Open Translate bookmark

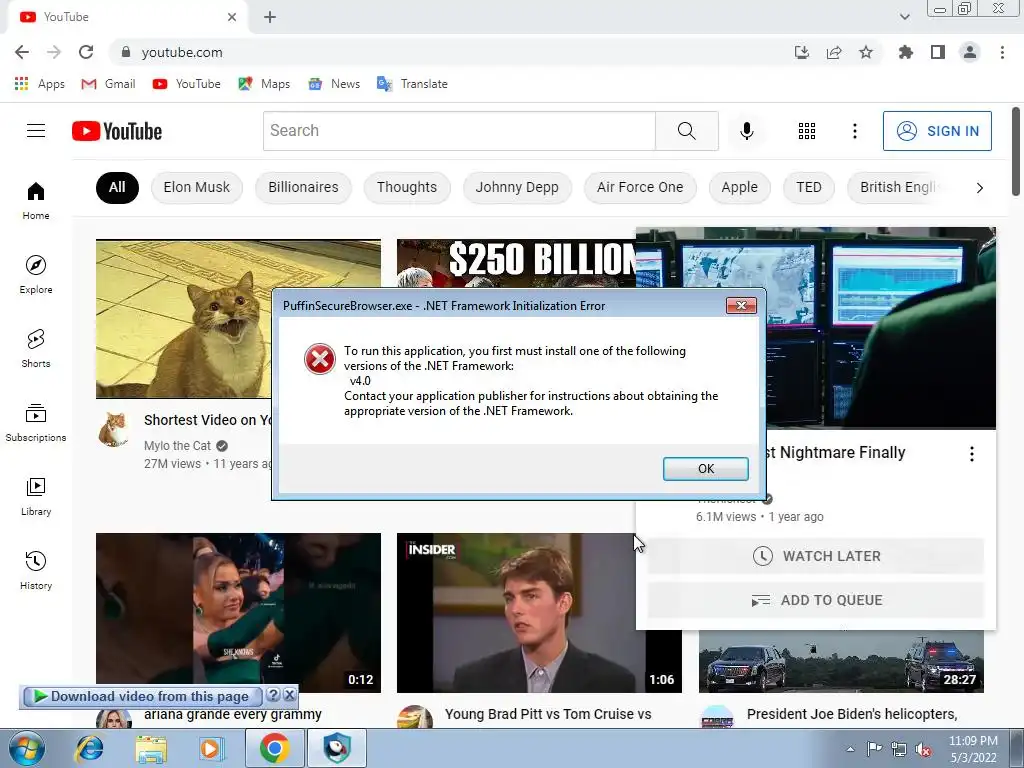412,84
